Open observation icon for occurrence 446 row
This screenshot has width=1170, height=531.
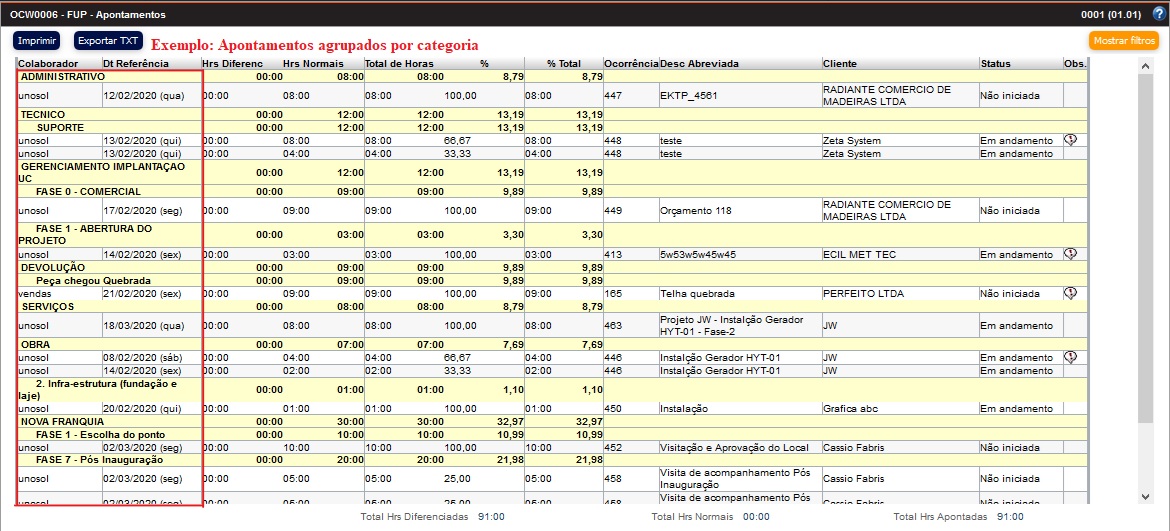1070,357
